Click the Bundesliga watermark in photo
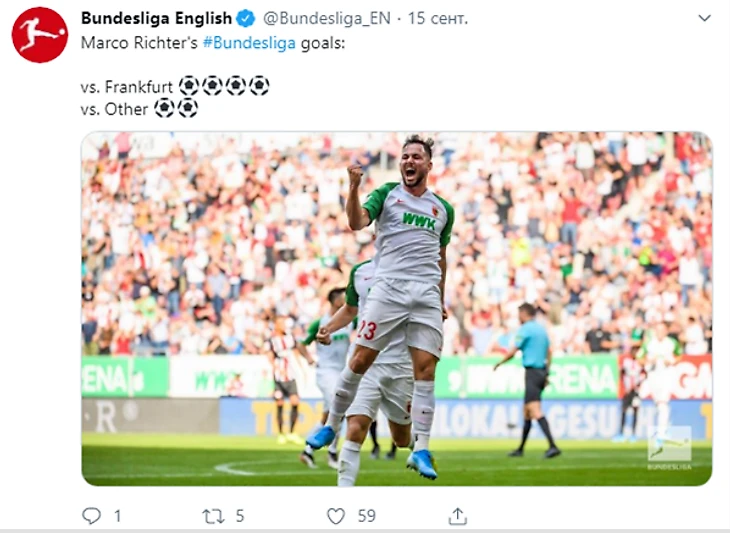 669,447
